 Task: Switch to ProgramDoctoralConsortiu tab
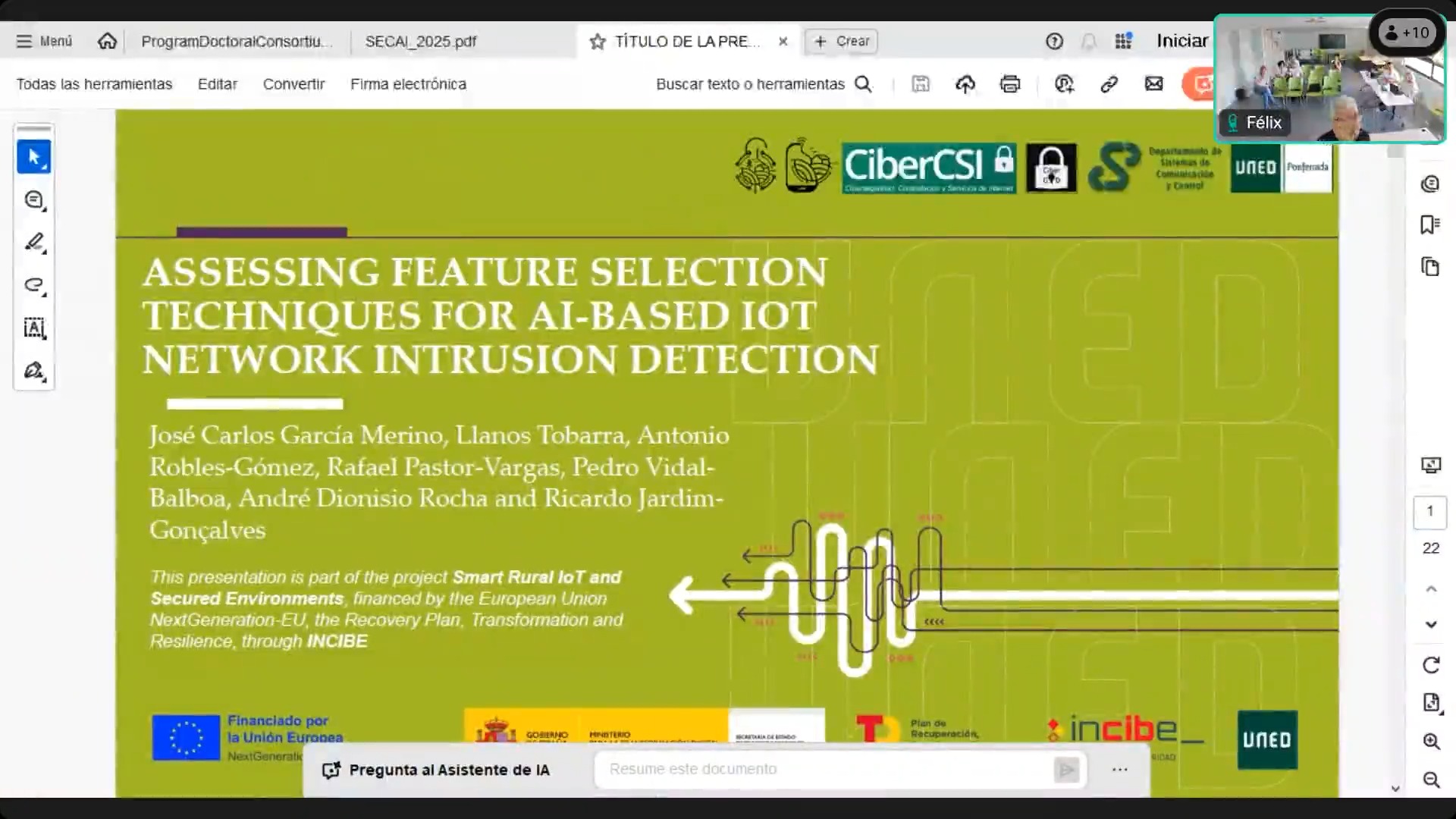237,41
